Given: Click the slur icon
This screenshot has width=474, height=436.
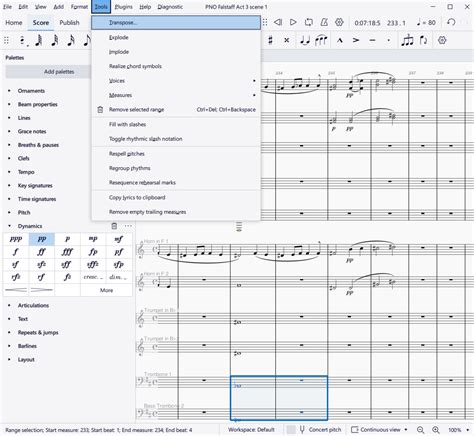Looking at the screenshot, I should 321,40.
